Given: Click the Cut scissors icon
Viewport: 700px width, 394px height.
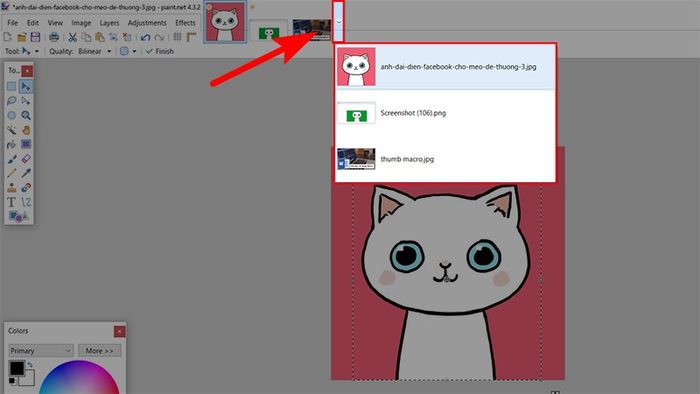Looking at the screenshot, I should tap(72, 37).
